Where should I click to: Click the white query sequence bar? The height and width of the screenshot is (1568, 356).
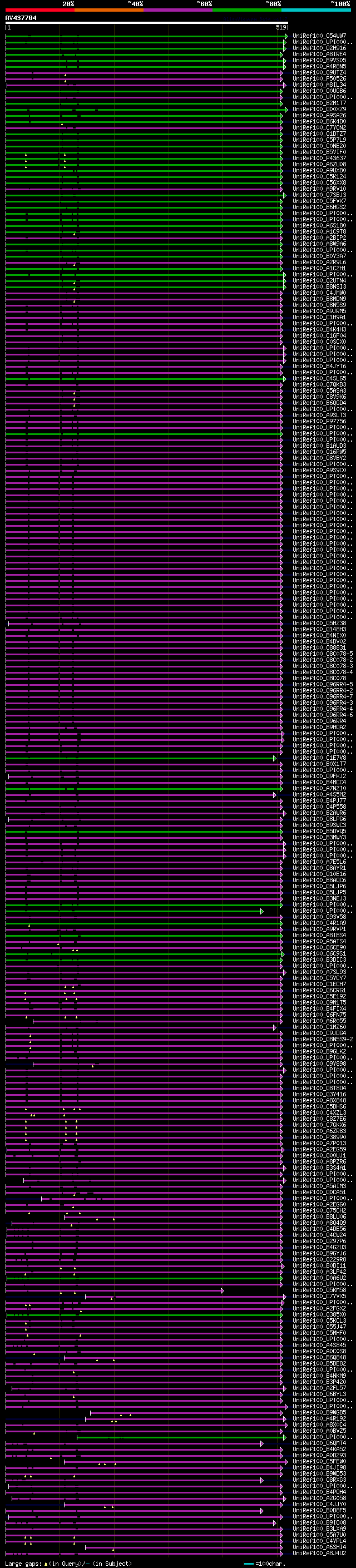pos(147,23)
